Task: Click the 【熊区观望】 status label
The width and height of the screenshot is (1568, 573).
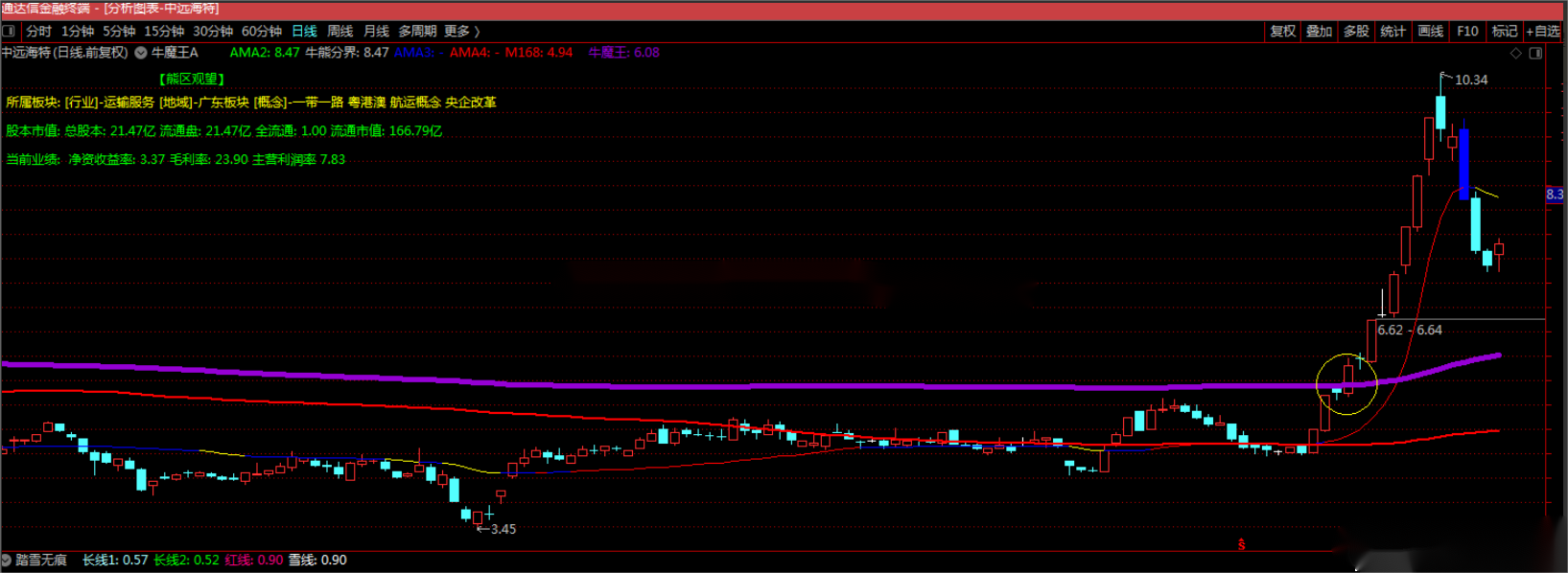Action: click(x=192, y=79)
